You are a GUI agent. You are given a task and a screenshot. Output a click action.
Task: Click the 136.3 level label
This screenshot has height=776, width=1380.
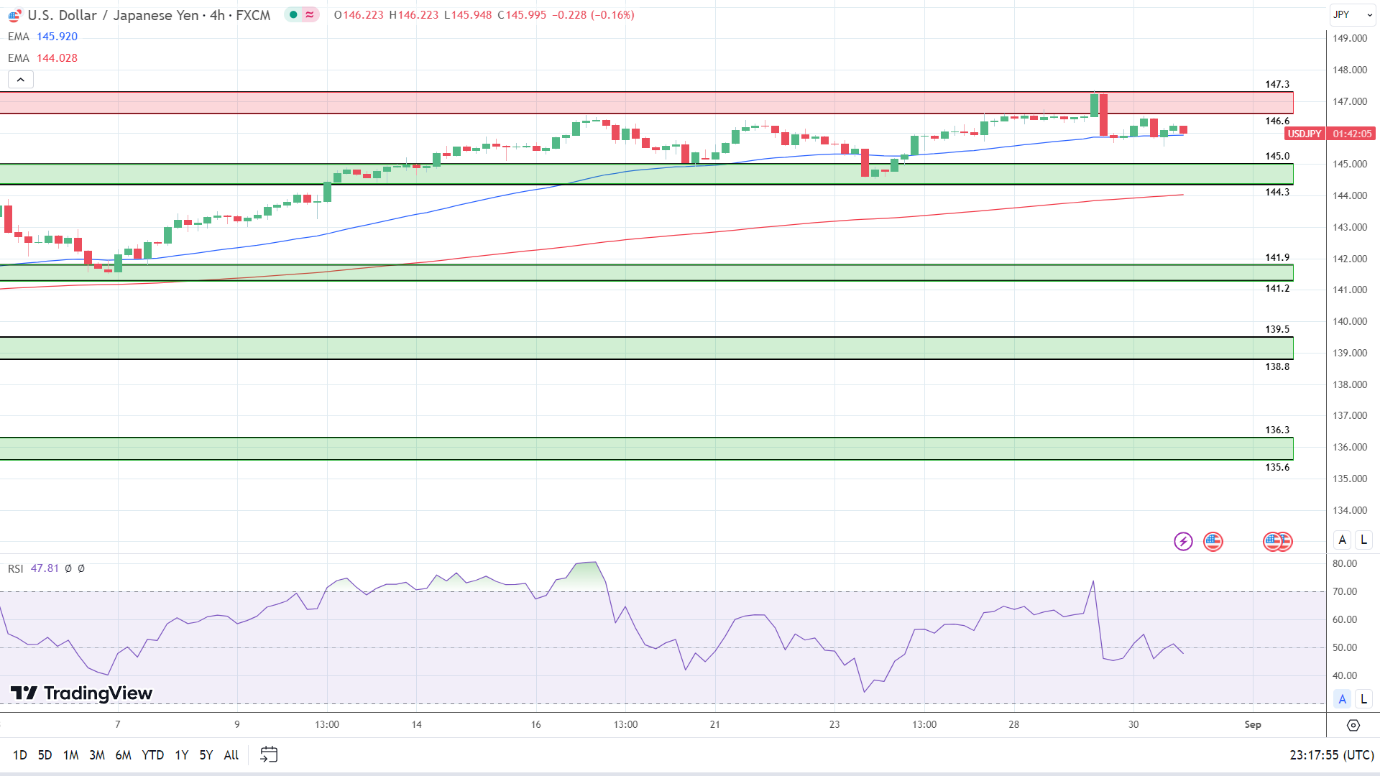click(1277, 430)
